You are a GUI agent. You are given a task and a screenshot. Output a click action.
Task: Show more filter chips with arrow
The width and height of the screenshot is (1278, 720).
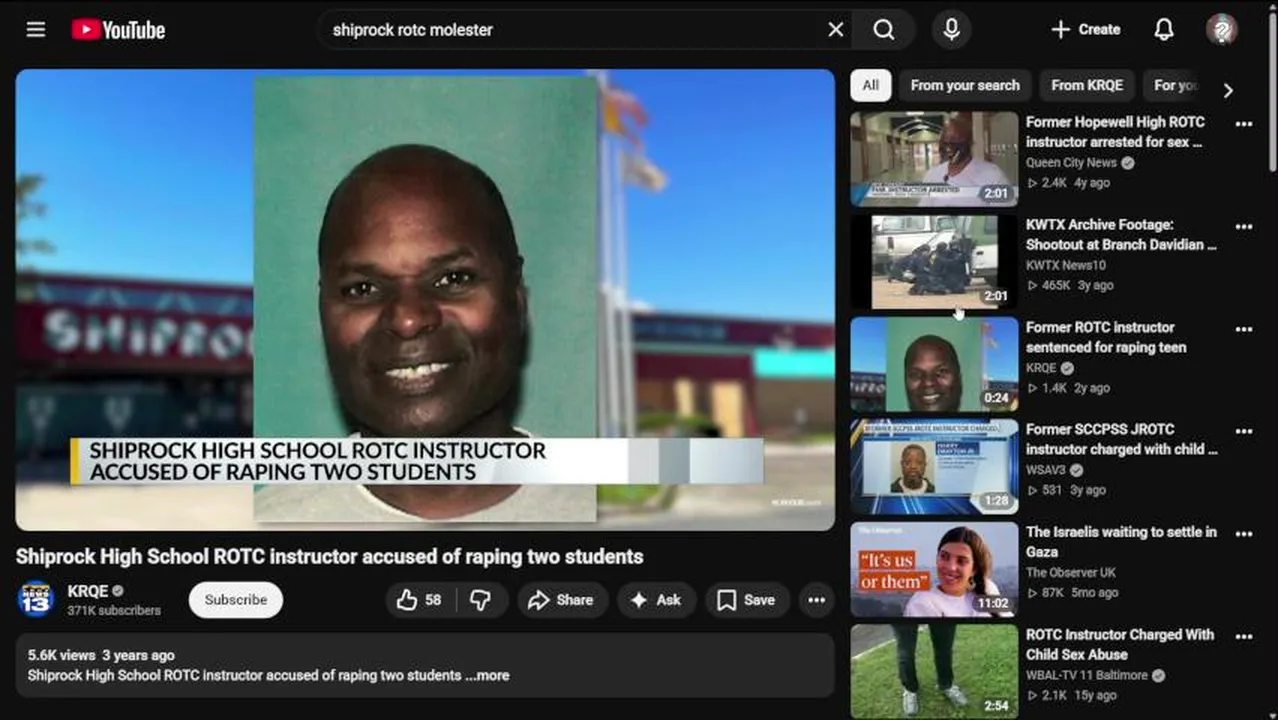point(1228,90)
